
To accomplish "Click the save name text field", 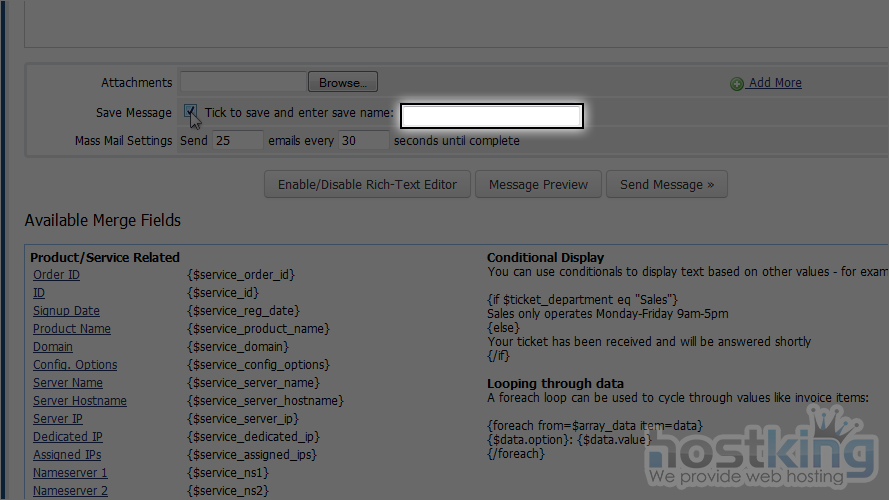I will click(x=491, y=116).
